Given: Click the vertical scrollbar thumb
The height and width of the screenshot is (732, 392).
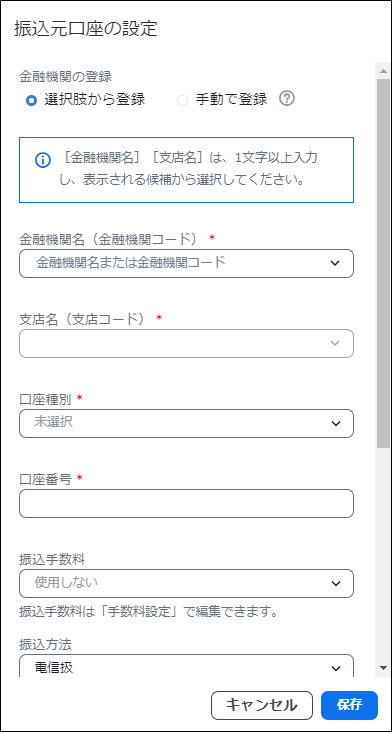Looking at the screenshot, I should click(384, 264).
